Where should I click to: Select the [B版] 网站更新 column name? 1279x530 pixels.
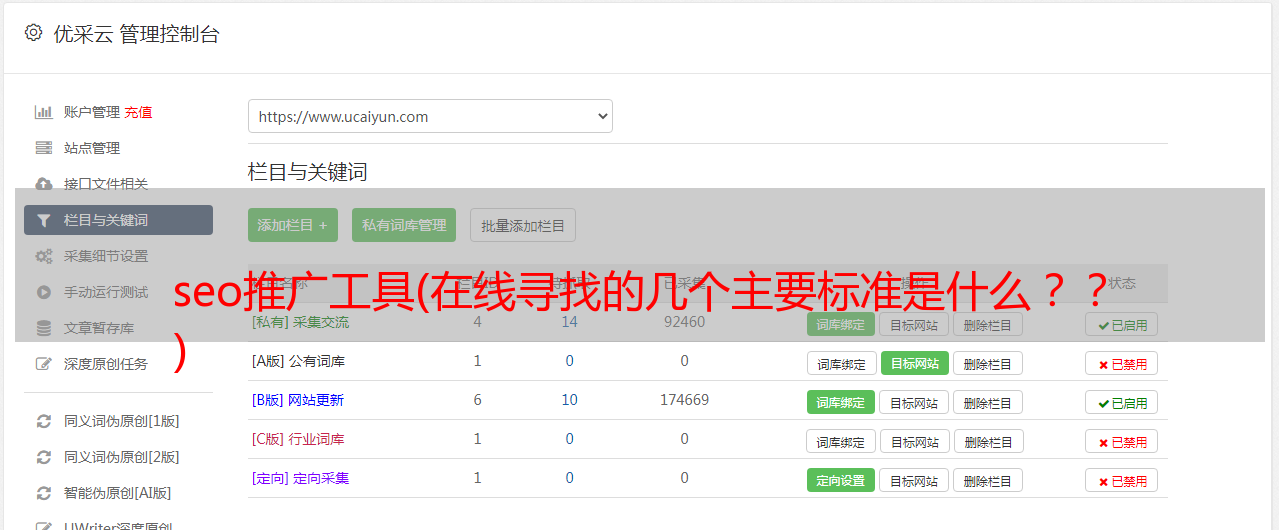[298, 400]
